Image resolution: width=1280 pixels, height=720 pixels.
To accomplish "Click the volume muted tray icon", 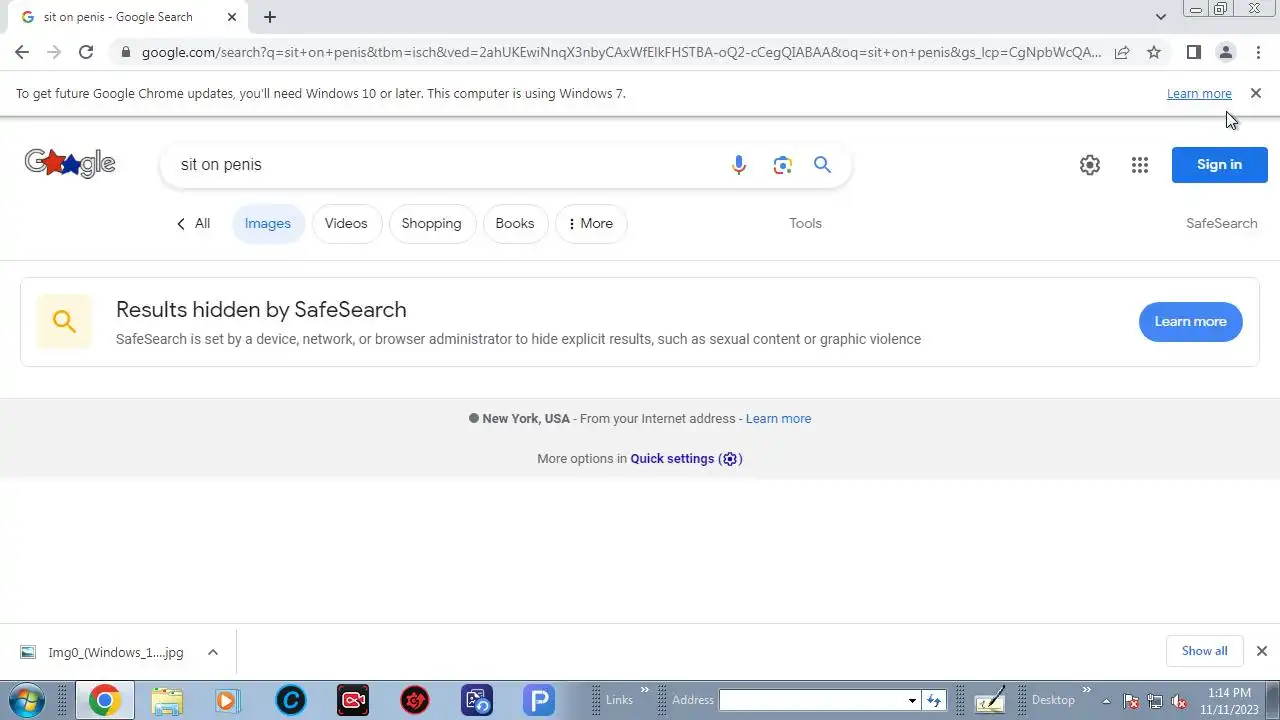I will click(x=1179, y=701).
